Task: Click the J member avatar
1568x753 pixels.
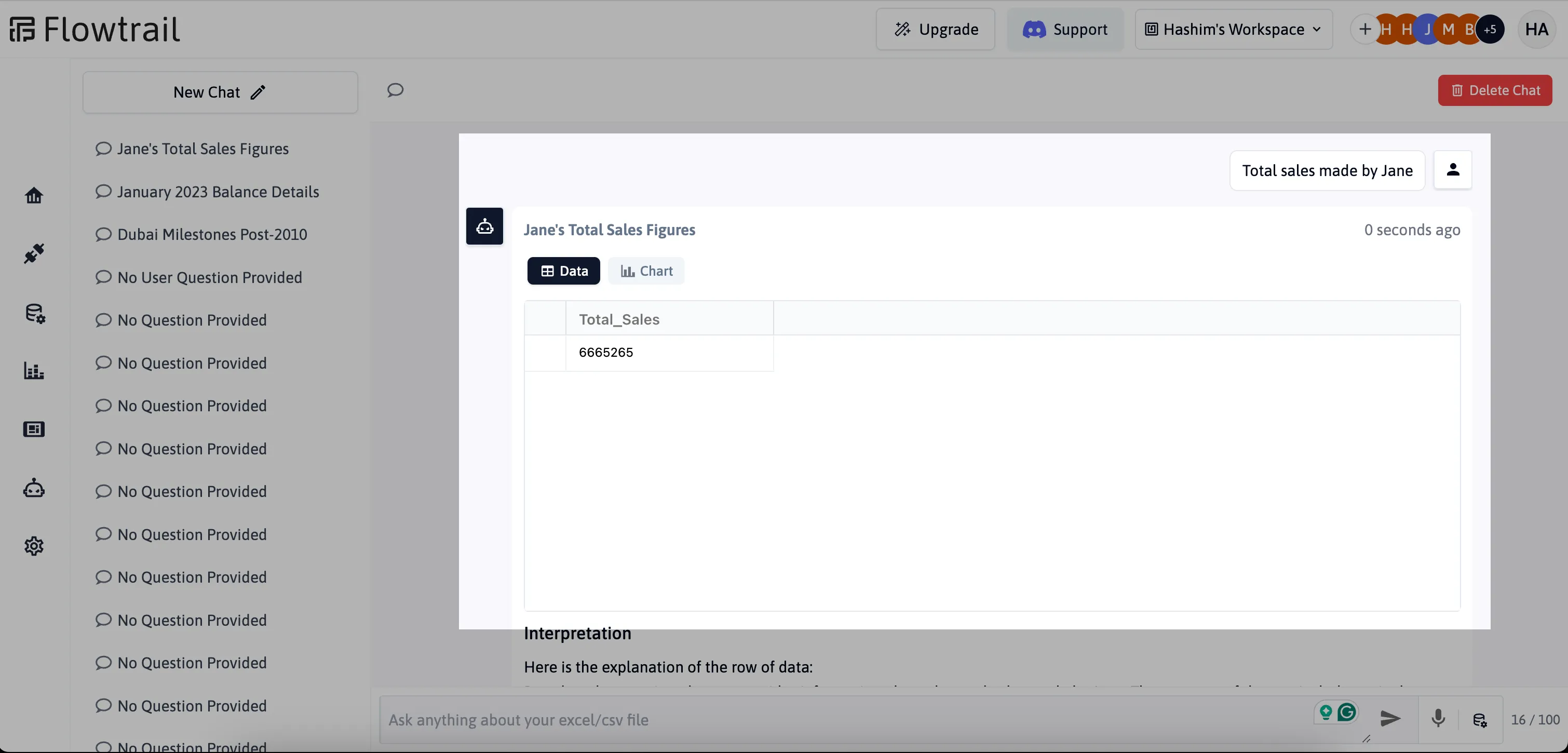Action: click(x=1427, y=29)
